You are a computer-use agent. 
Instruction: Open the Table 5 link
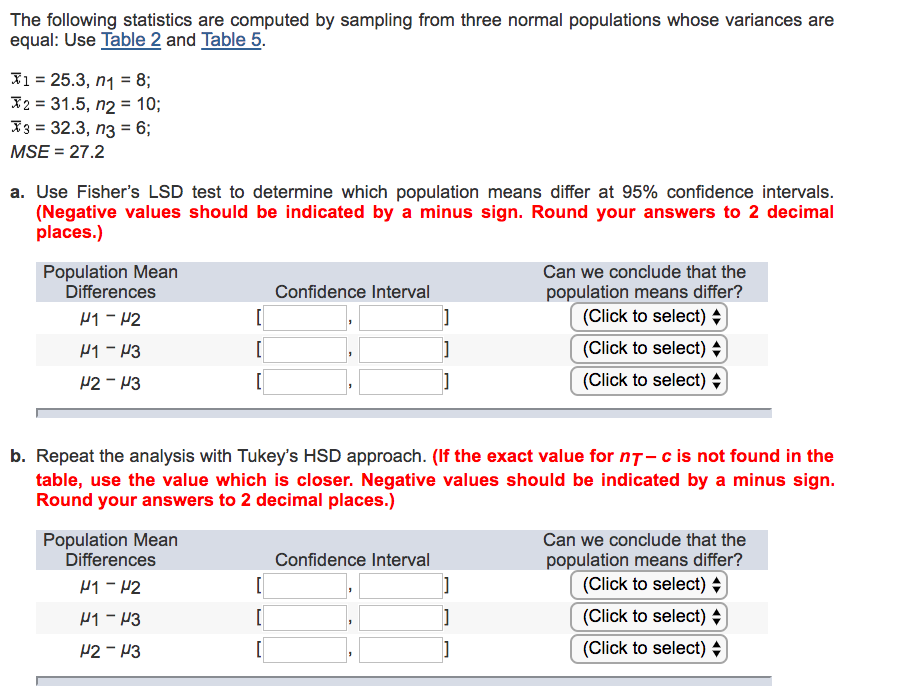pos(230,40)
